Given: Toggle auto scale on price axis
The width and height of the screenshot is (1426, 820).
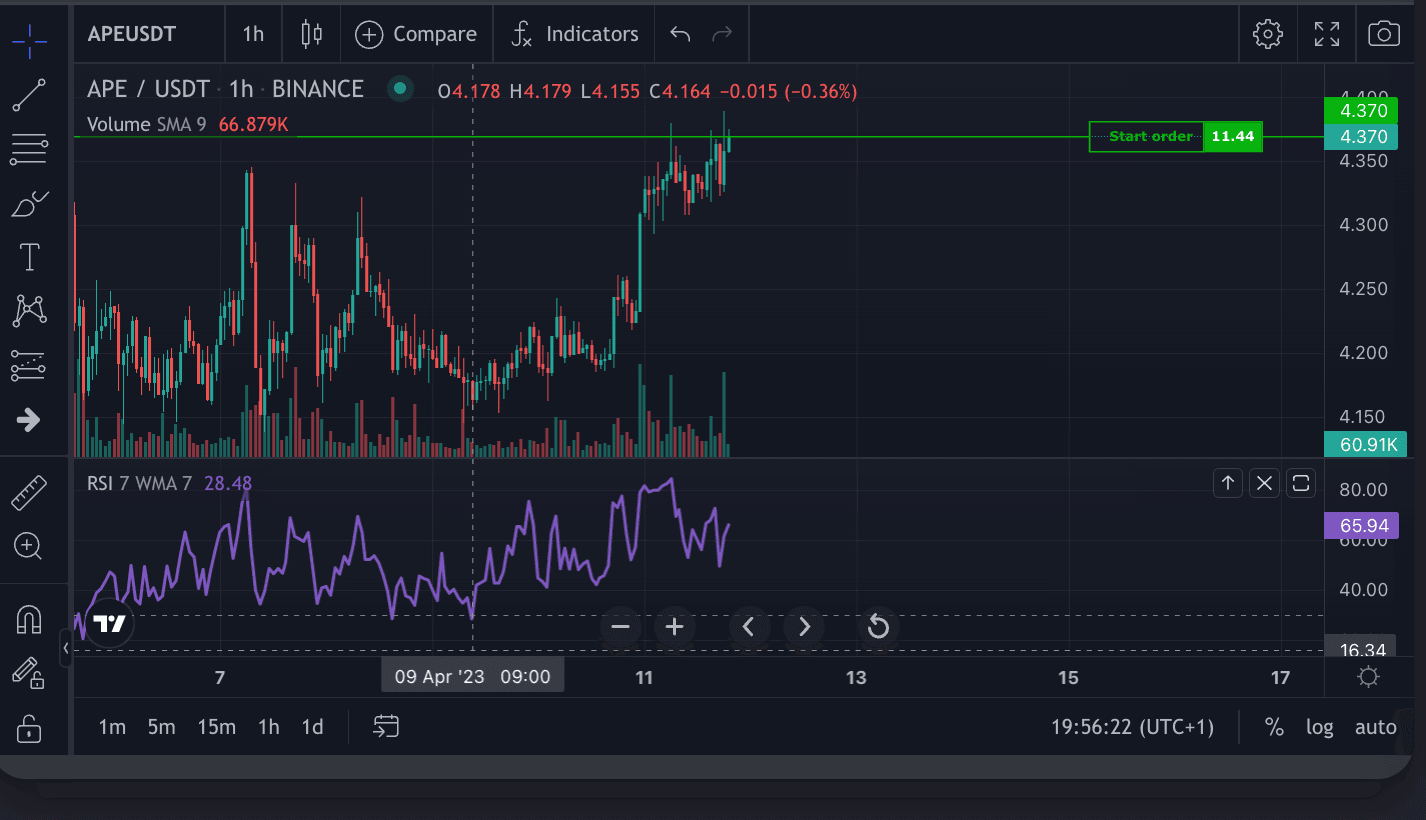Looking at the screenshot, I should [x=1375, y=727].
